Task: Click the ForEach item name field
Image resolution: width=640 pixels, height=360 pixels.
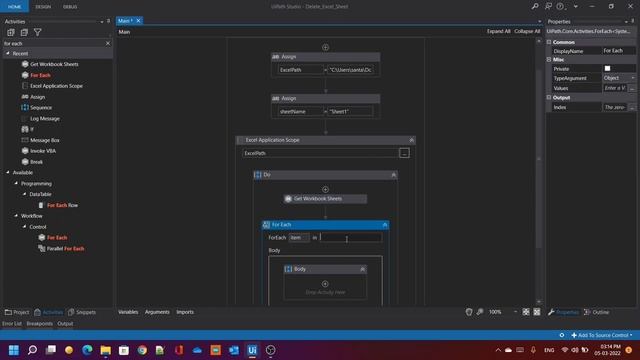Action: coord(299,238)
